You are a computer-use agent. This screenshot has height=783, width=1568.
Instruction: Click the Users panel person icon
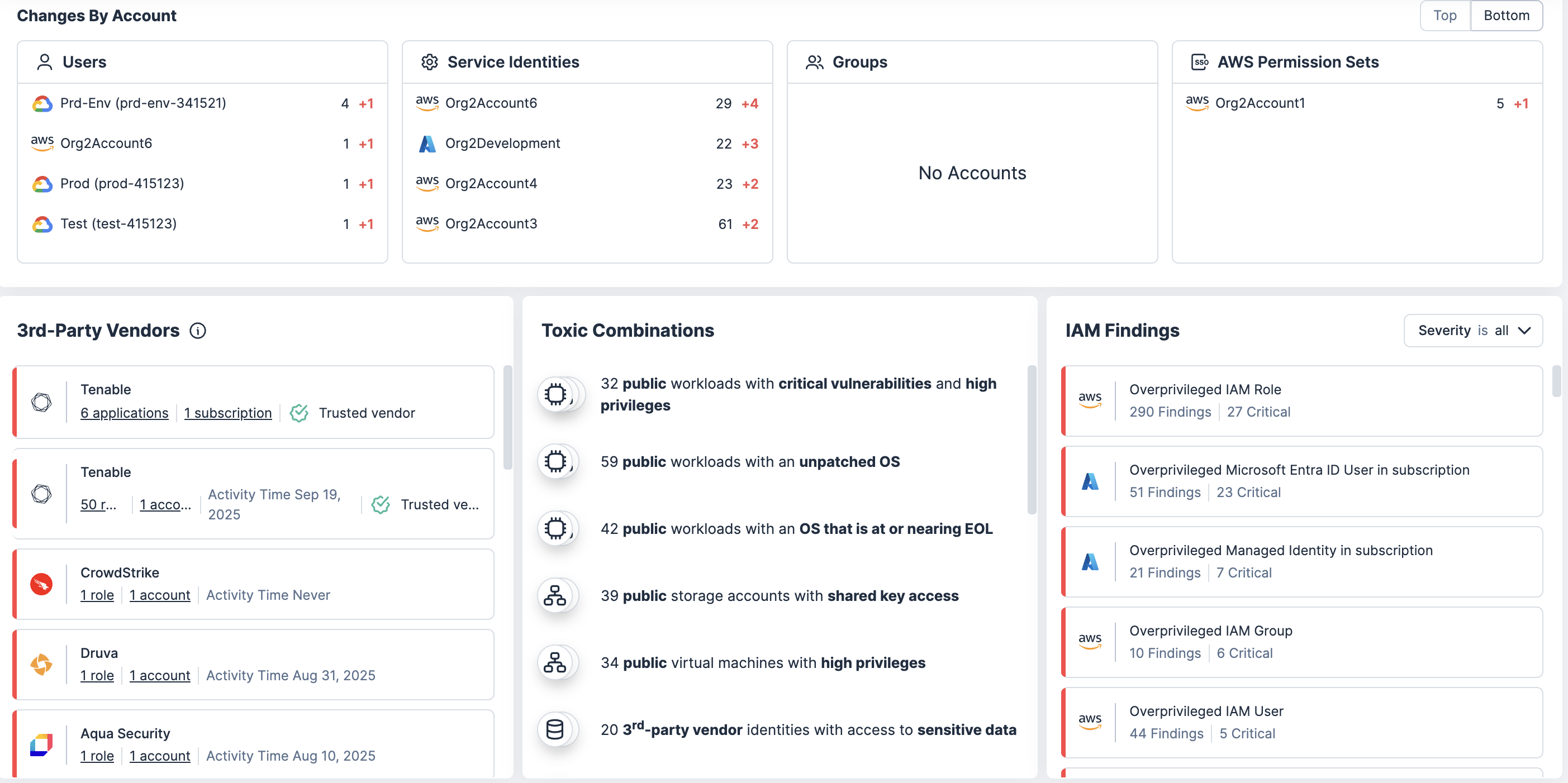[x=45, y=62]
